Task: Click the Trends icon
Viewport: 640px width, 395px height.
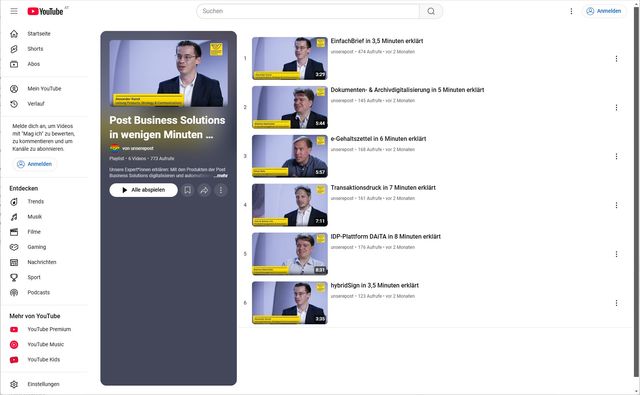Action: pyautogui.click(x=14, y=202)
